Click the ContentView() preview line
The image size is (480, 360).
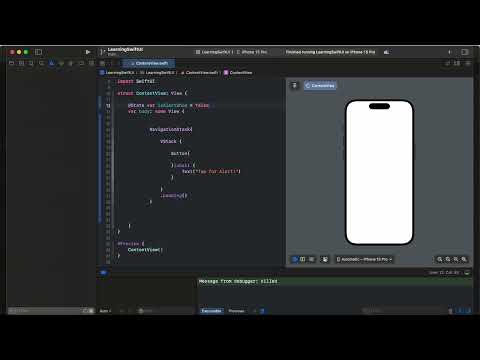point(145,250)
